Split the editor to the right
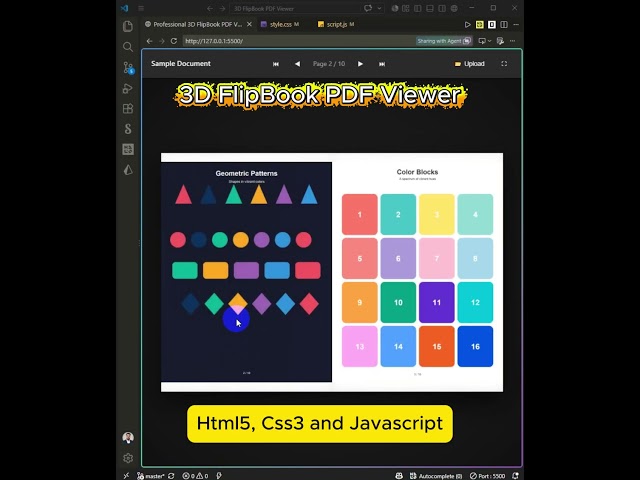This screenshot has width=640, height=480. pos(504,24)
